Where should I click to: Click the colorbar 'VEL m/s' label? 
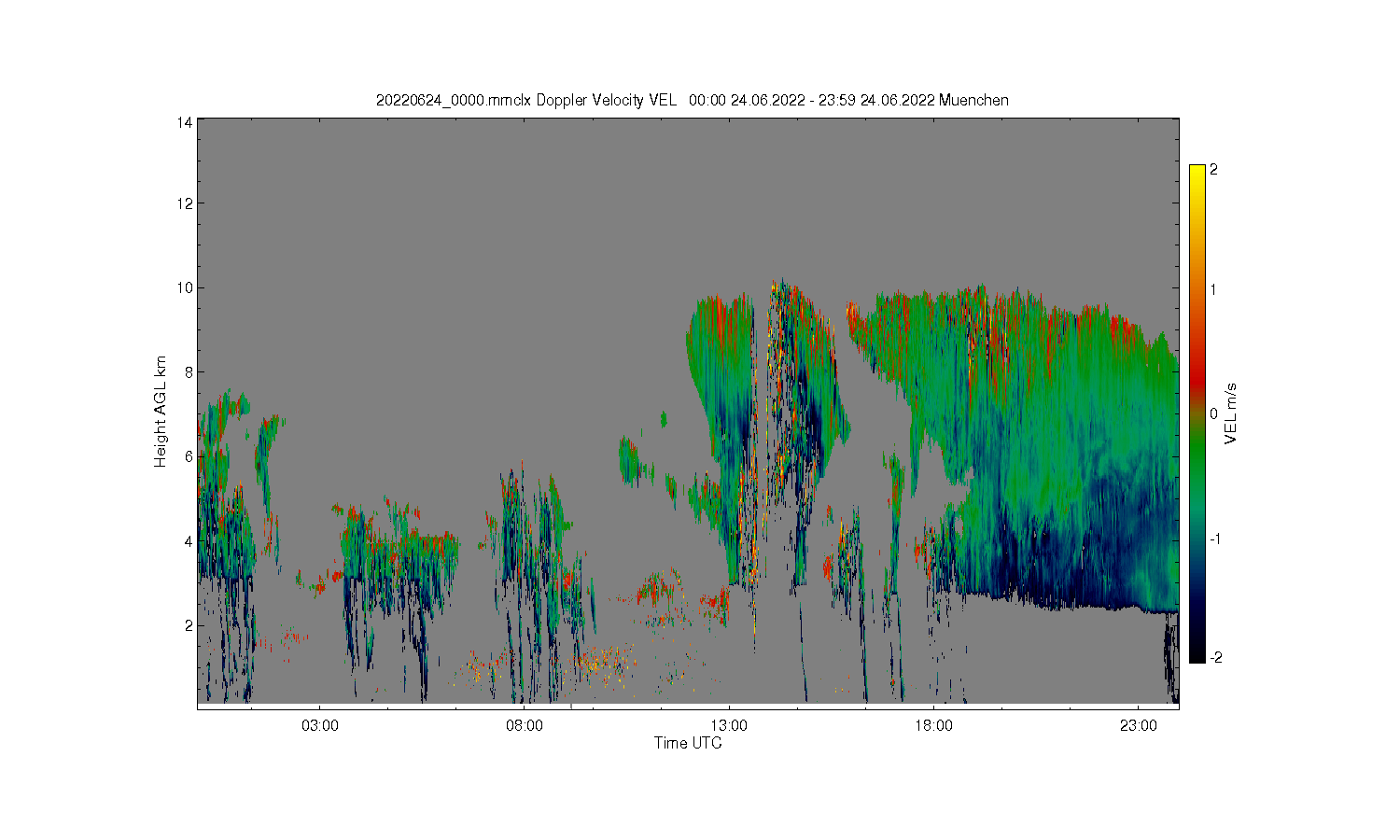[x=1231, y=413]
